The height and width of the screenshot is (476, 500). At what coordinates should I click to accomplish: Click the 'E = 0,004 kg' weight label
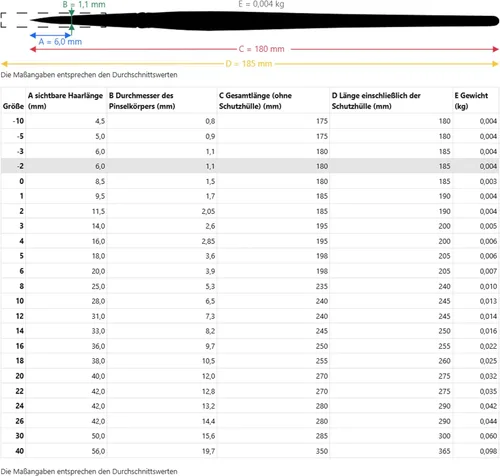click(x=261, y=4)
